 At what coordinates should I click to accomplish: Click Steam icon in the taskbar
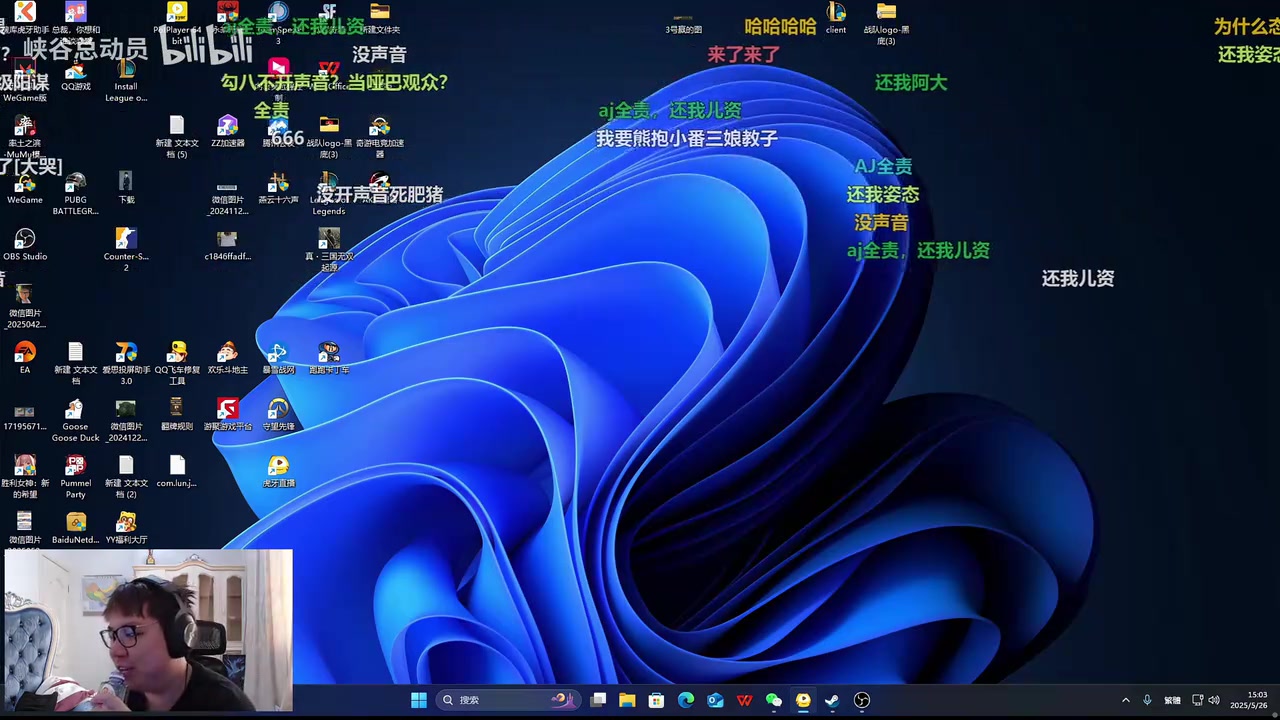tap(832, 700)
